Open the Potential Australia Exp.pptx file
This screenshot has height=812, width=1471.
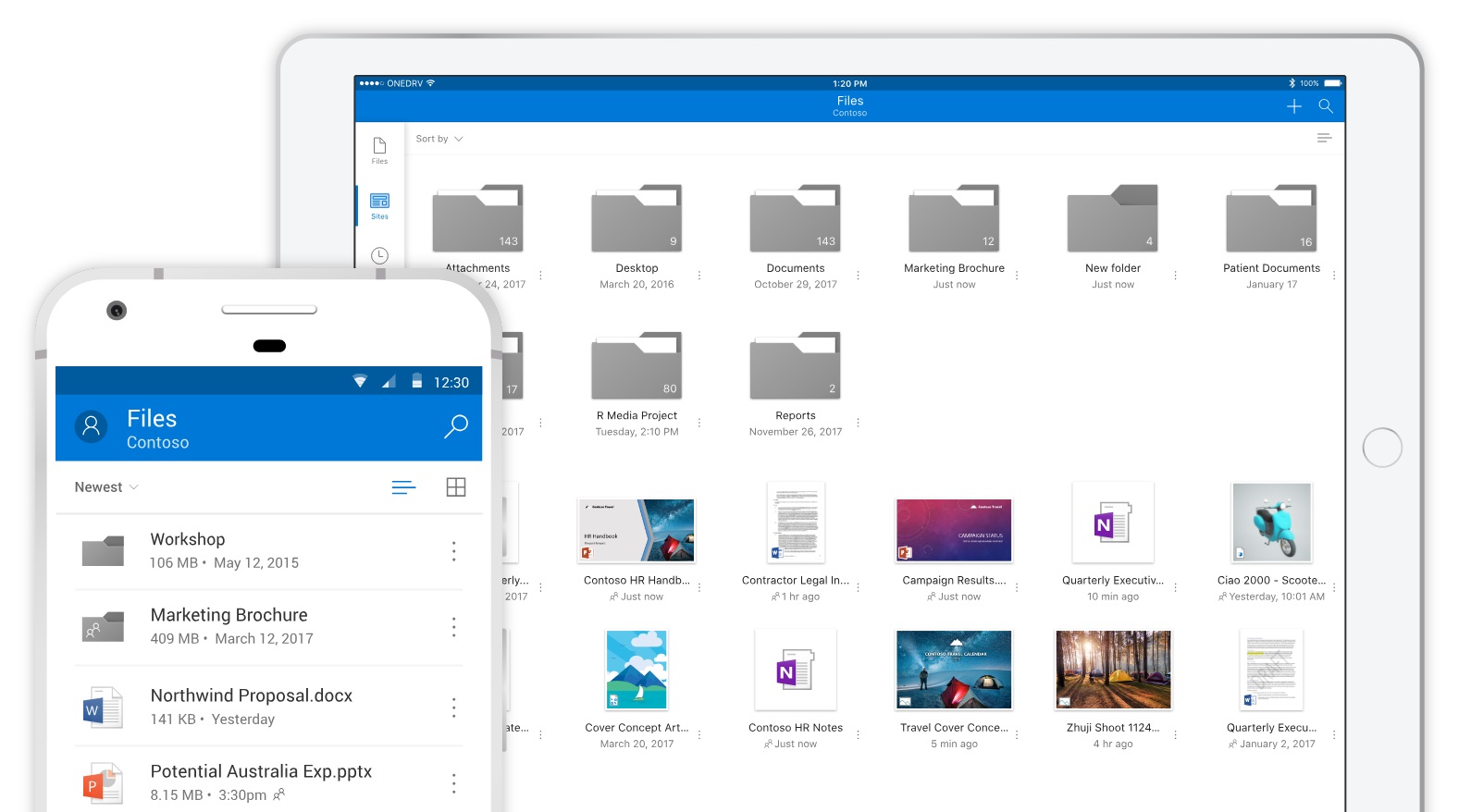[x=261, y=771]
